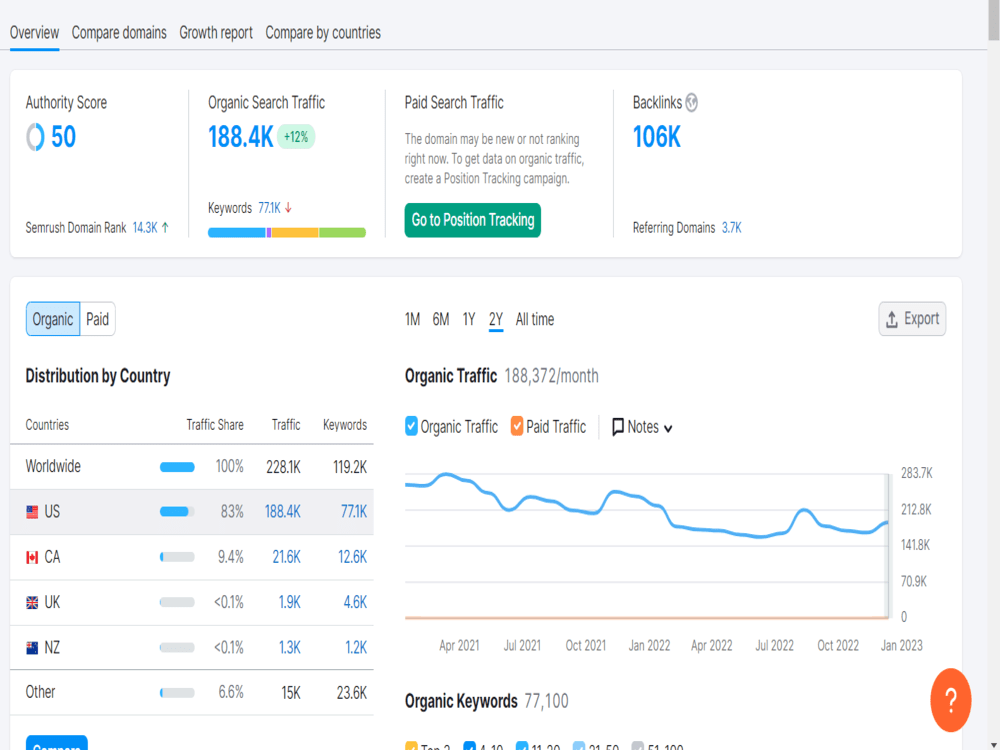This screenshot has width=1000, height=750.
Task: Select the Worldwide row
Action: 191,467
